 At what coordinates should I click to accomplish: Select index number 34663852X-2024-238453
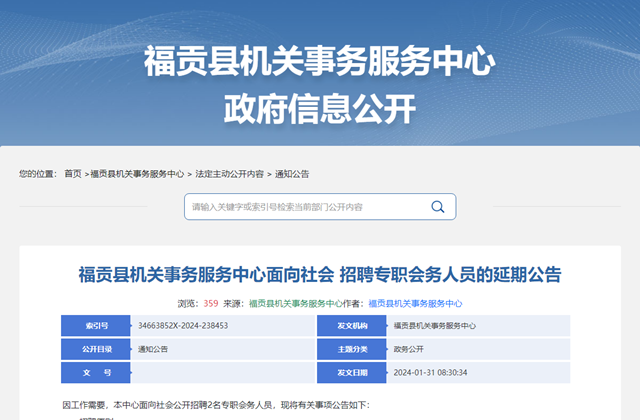(x=183, y=326)
